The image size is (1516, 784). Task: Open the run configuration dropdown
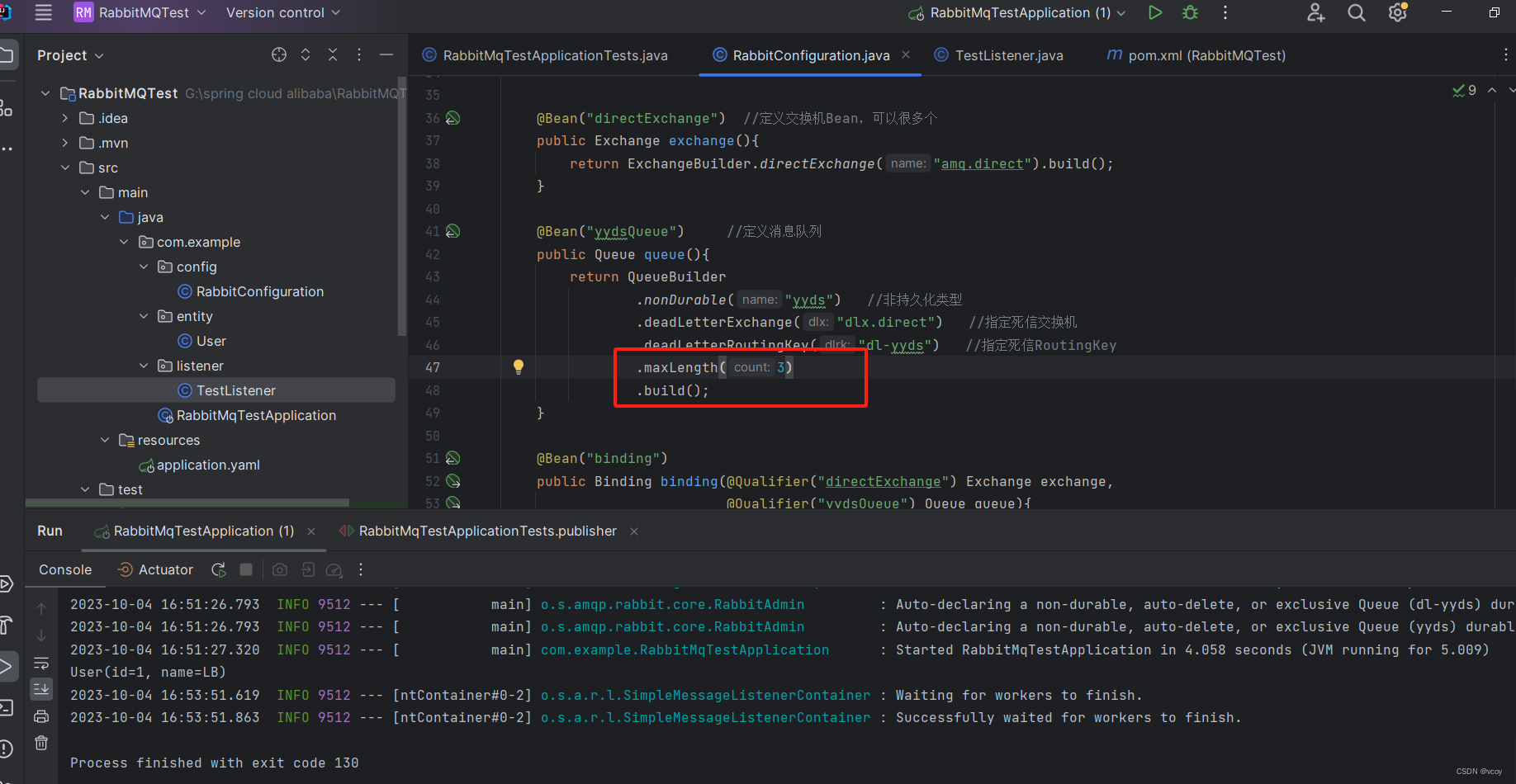pos(1017,12)
